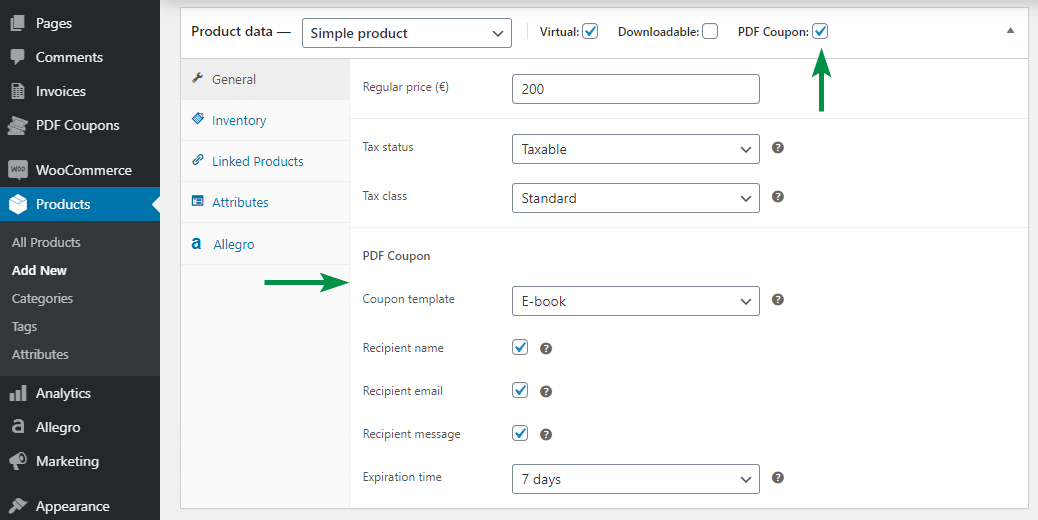Go to All Products in the sidebar
This screenshot has height=520, width=1038.
point(46,242)
